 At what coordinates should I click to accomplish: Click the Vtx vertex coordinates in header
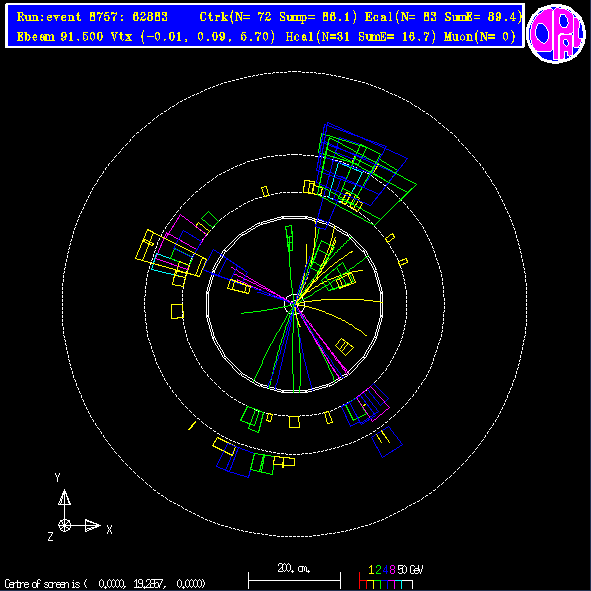click(193, 37)
